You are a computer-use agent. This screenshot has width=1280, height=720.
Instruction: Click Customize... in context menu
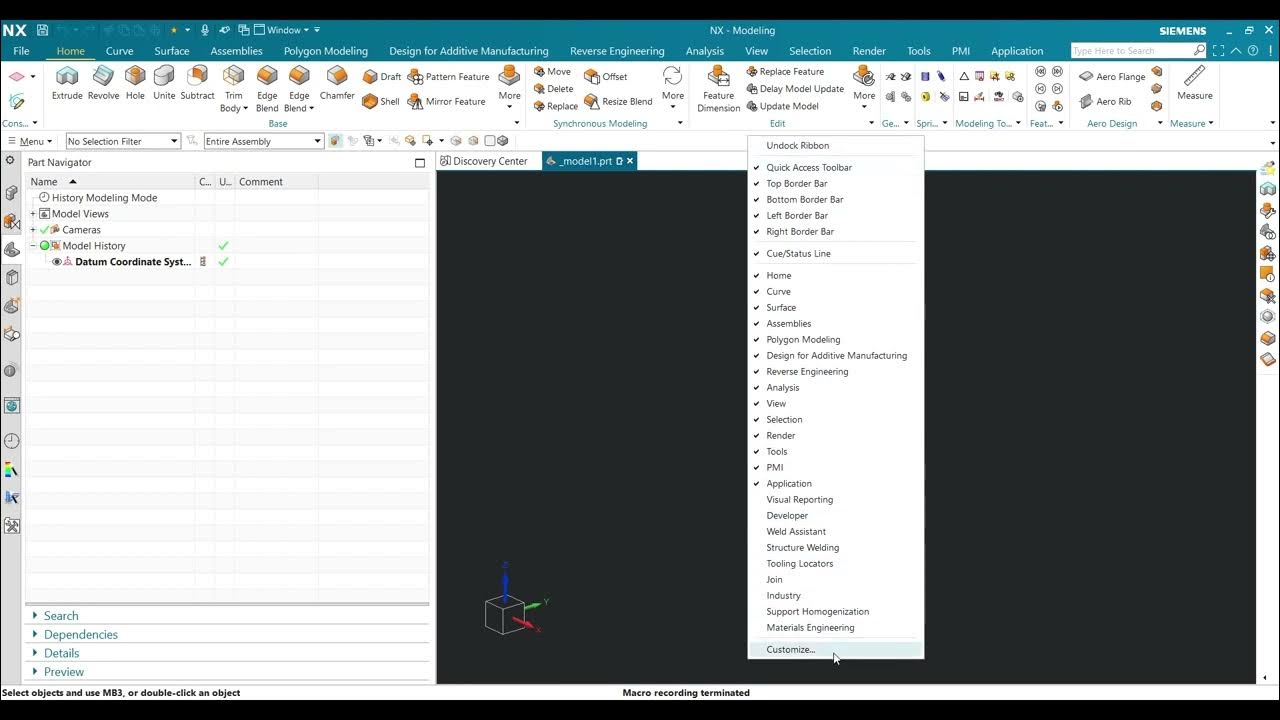click(835, 649)
